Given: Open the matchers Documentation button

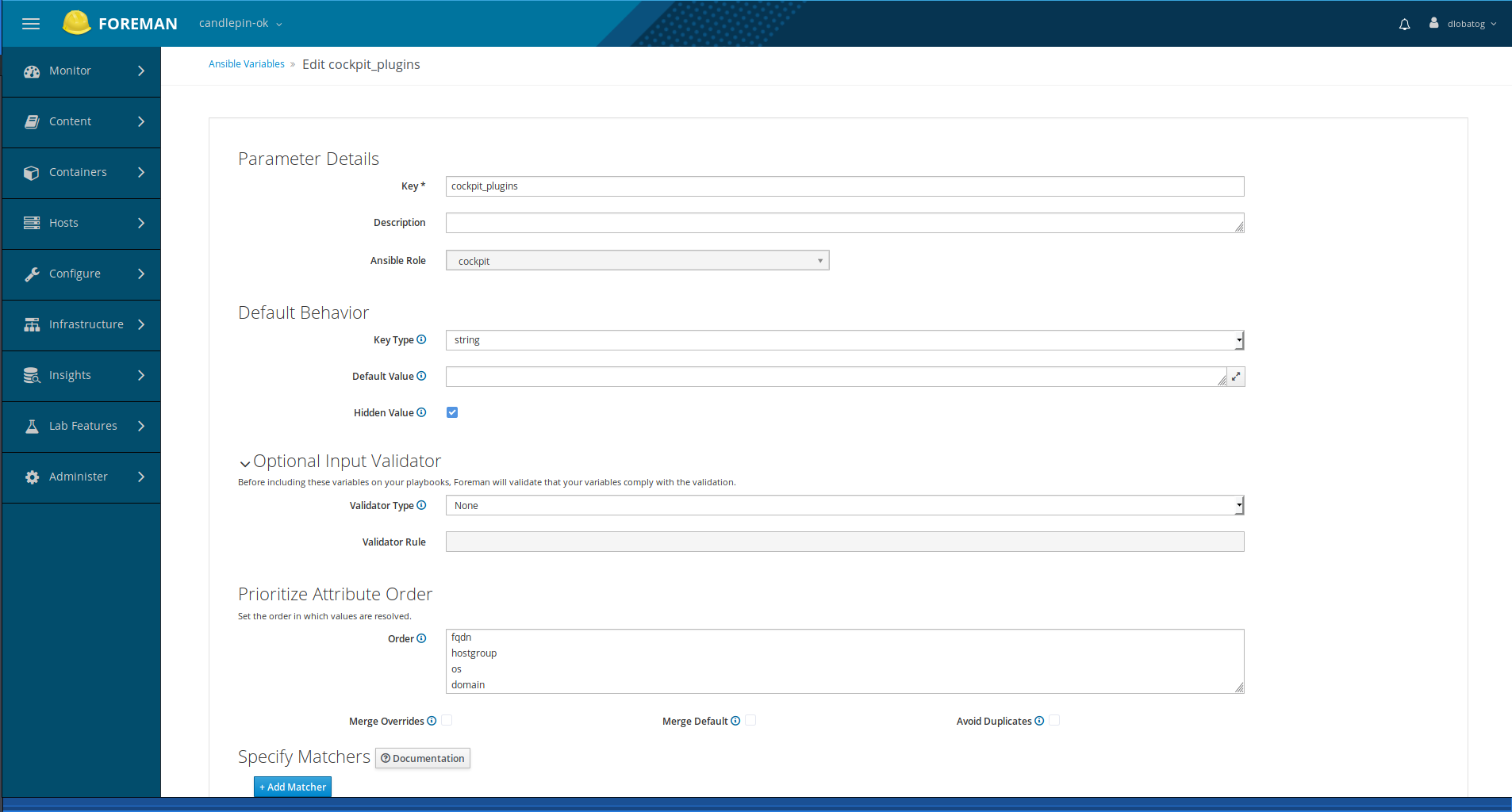Looking at the screenshot, I should click(423, 758).
